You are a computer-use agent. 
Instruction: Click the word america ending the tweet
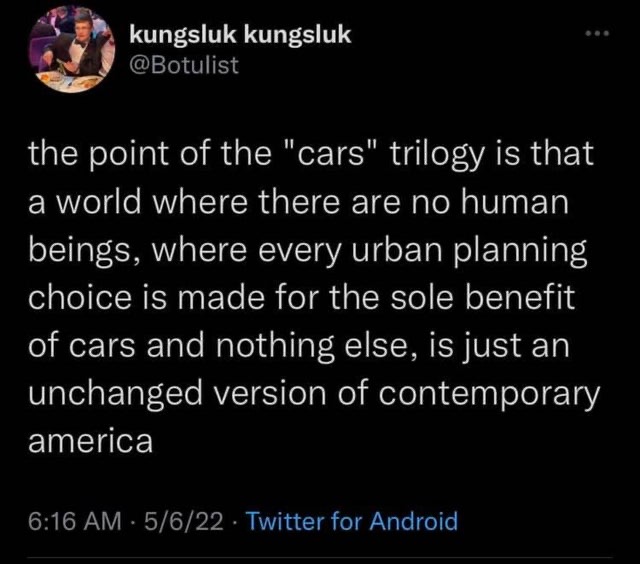pos(91,442)
